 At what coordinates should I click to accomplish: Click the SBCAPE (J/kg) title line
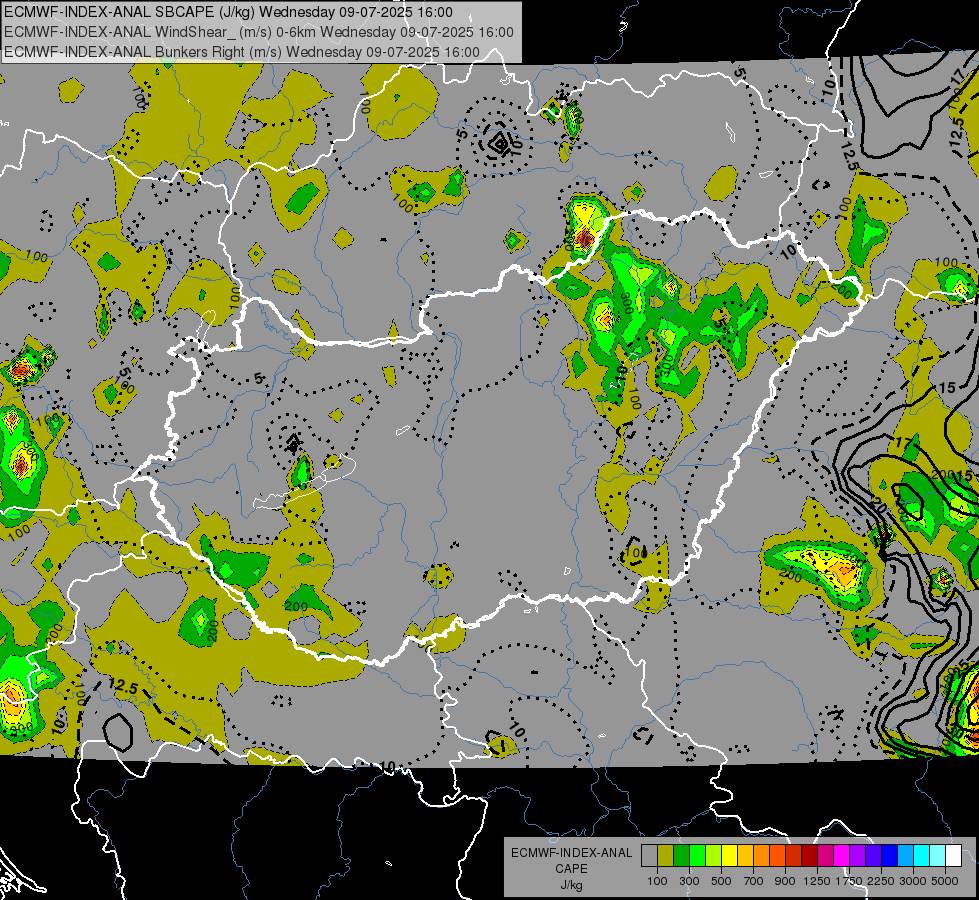coord(229,12)
